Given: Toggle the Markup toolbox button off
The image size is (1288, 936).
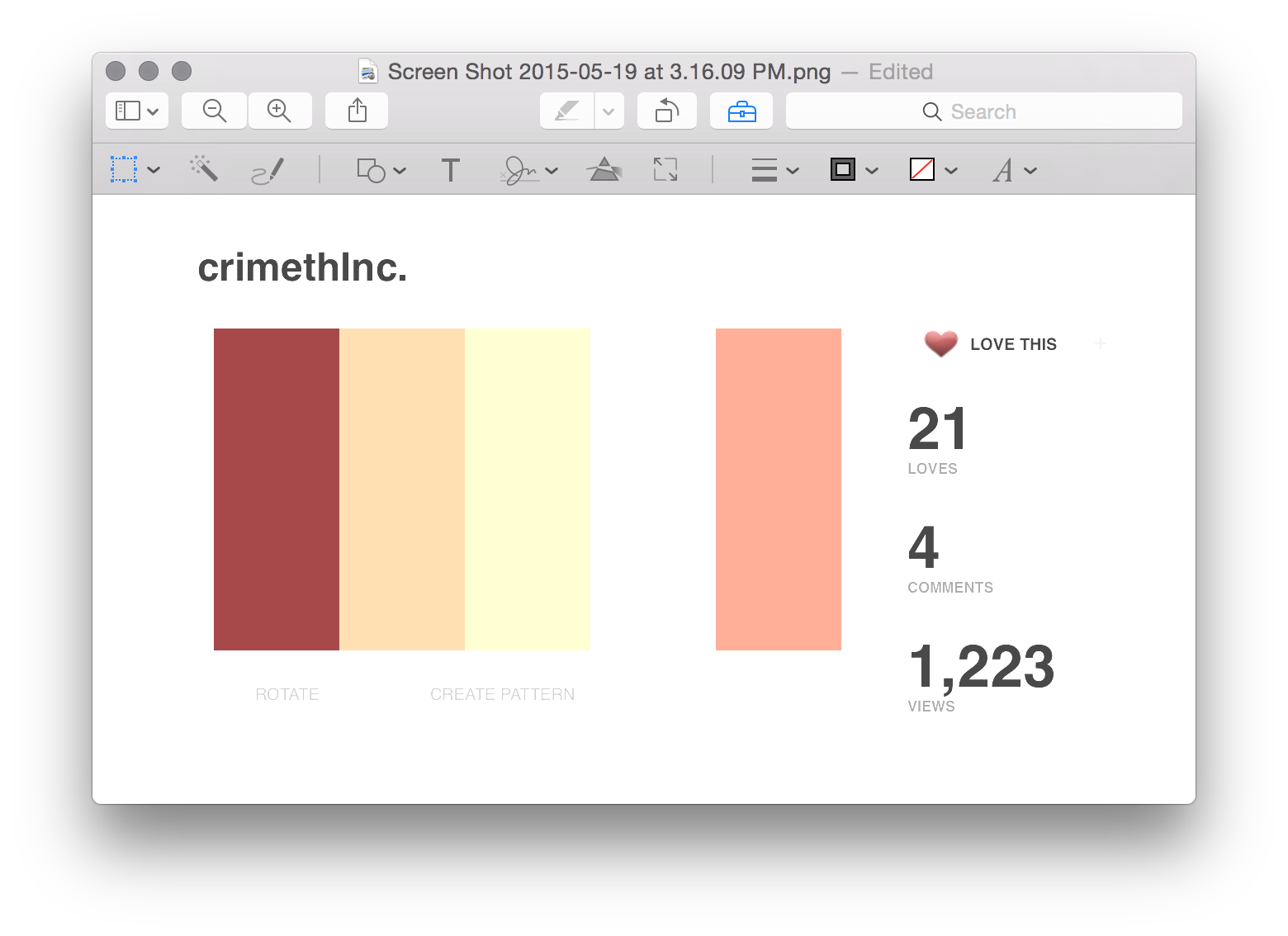Looking at the screenshot, I should [x=741, y=111].
